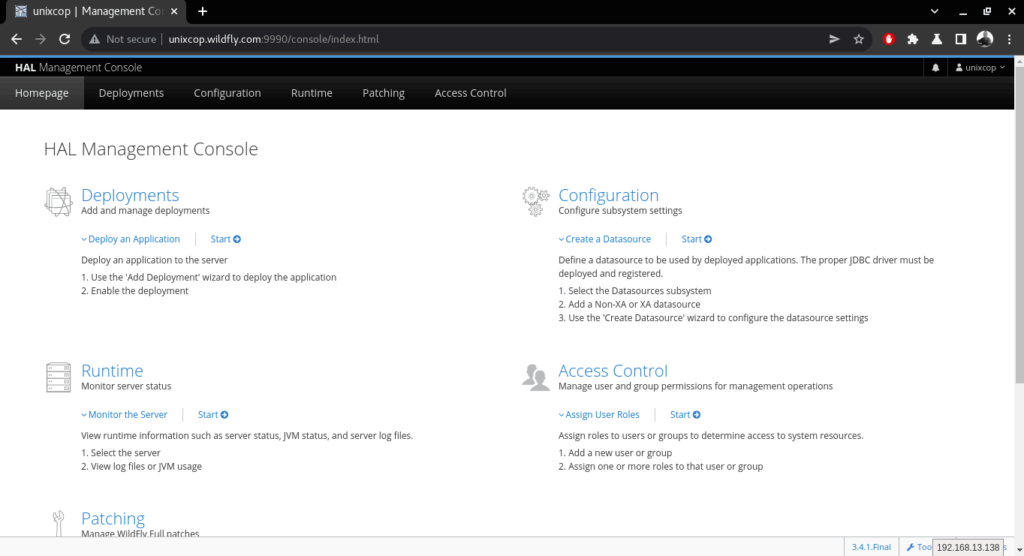Click '2. View log files or JVM usage' step
Screen dimensions: 1024x556
[x=141, y=466]
